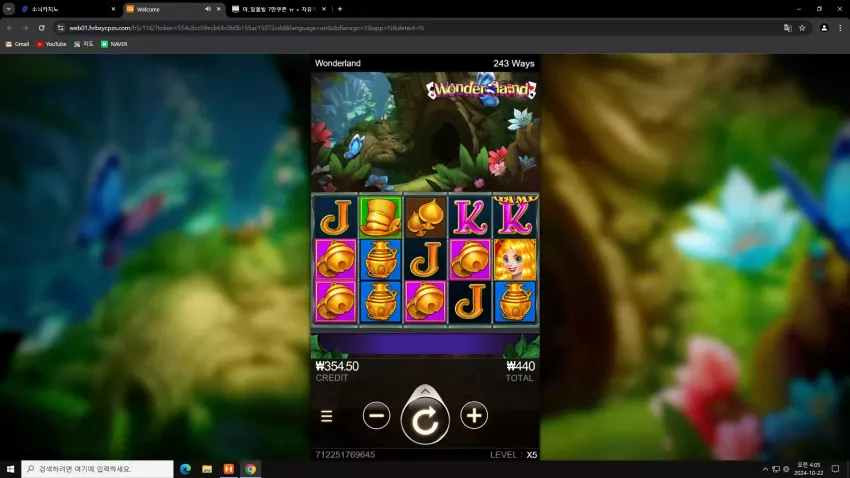
Task: Click the Google Translate icon in address bar
Action: [788, 28]
